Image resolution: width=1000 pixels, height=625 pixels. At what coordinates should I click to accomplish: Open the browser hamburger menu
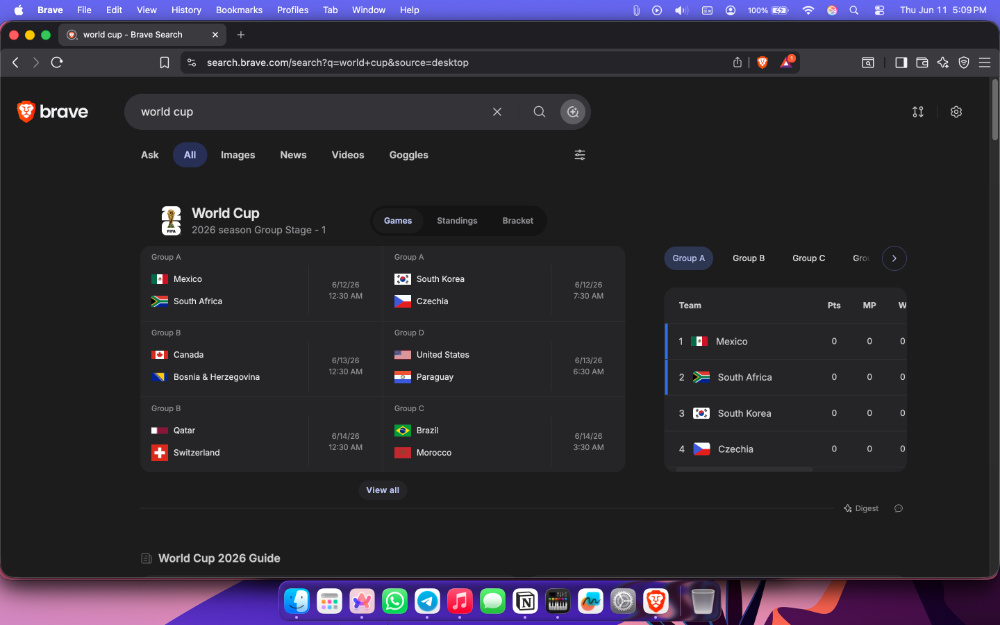(x=985, y=62)
